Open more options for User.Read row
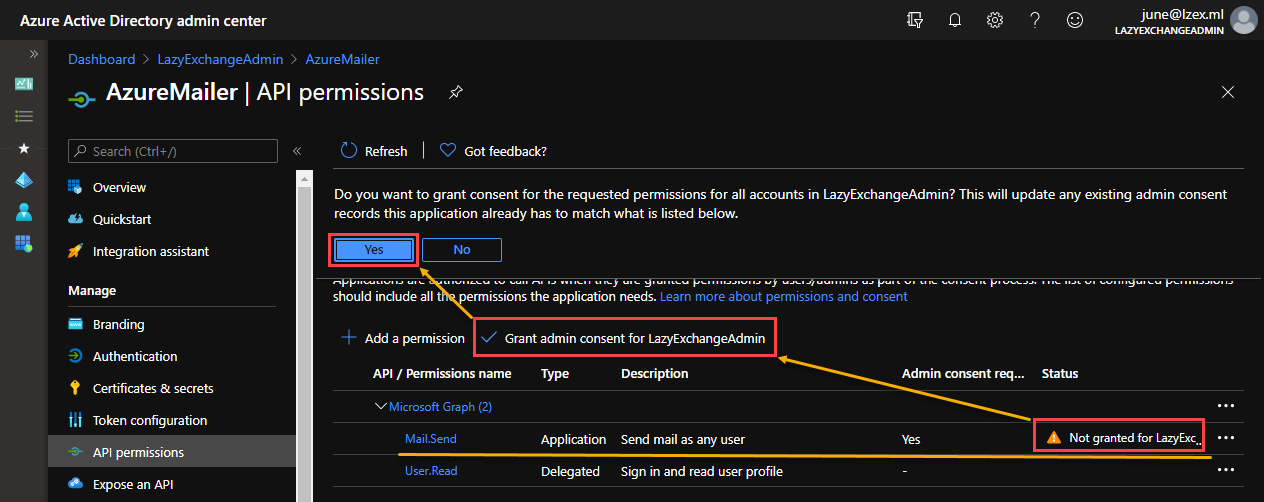This screenshot has width=1264, height=502. 1226,470
